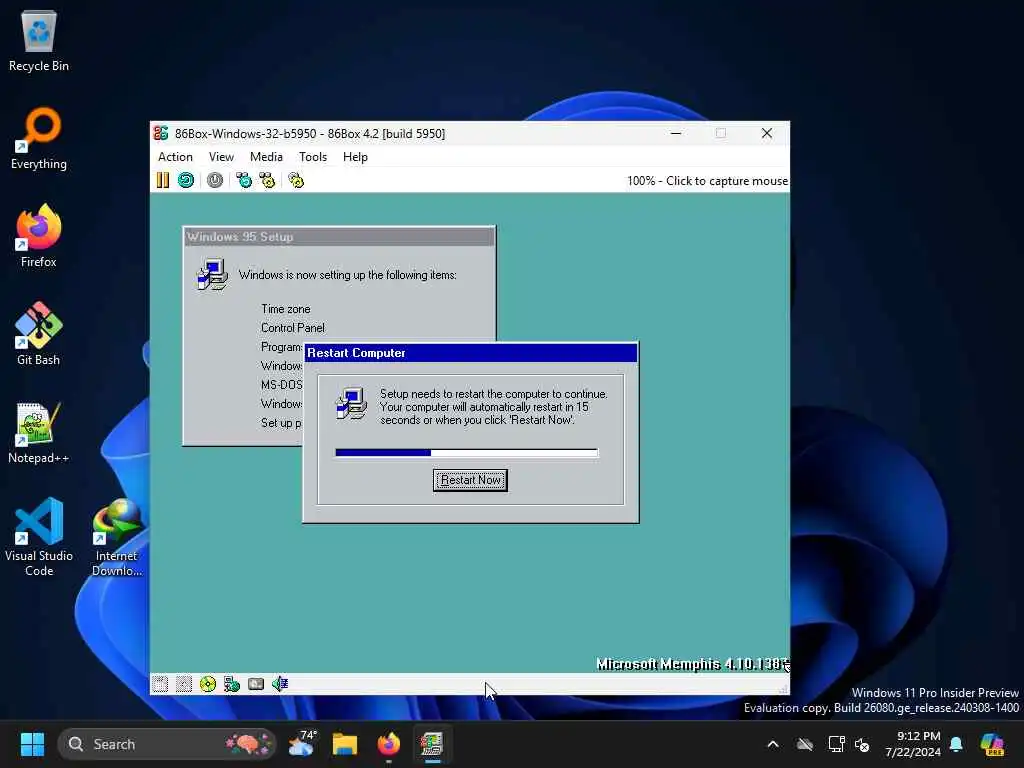Click the Restart Now button
The height and width of the screenshot is (768, 1024).
pos(470,480)
